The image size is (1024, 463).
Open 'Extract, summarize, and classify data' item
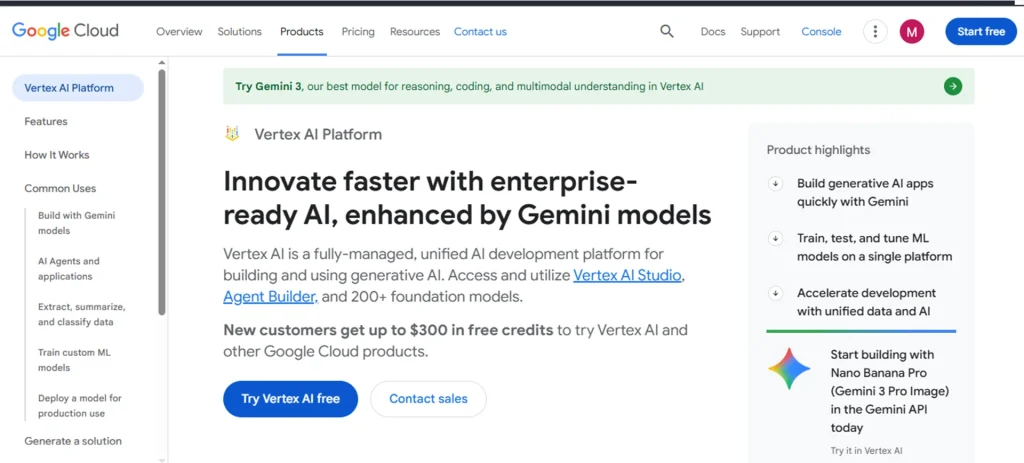point(82,314)
